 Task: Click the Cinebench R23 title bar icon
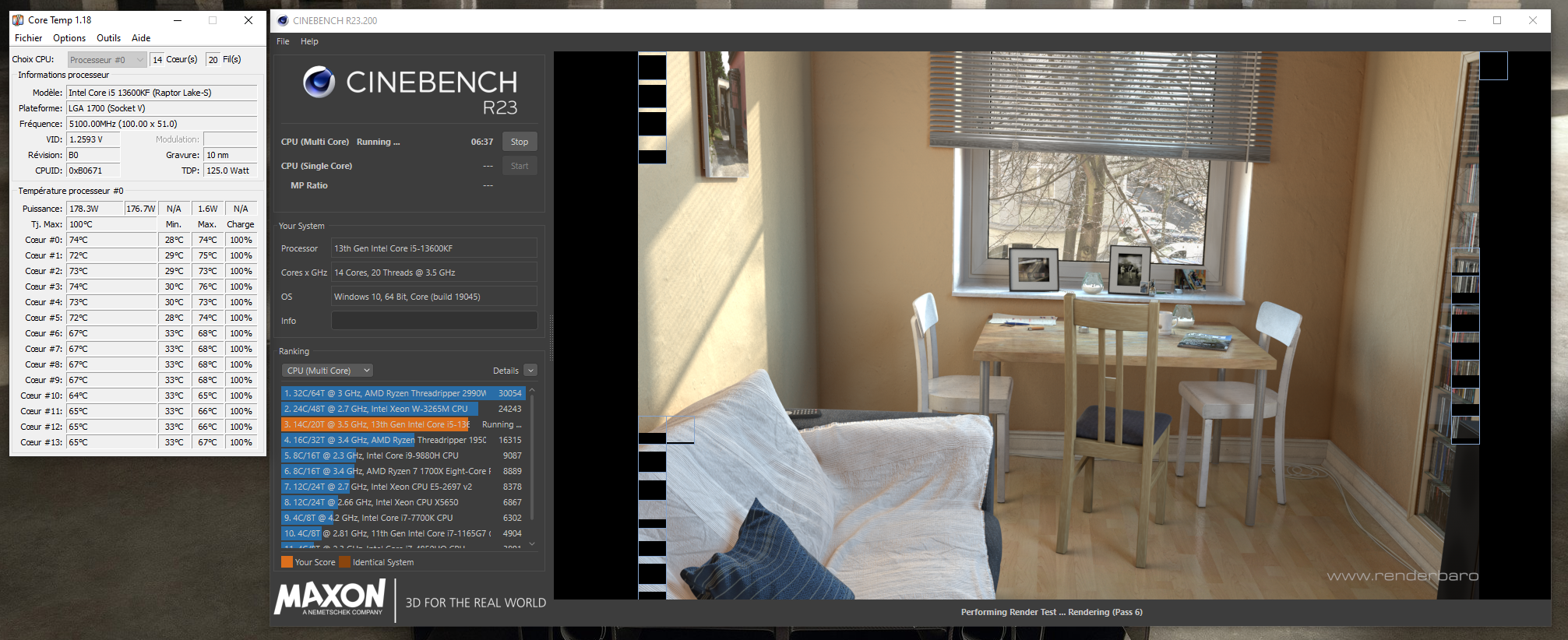[x=283, y=21]
